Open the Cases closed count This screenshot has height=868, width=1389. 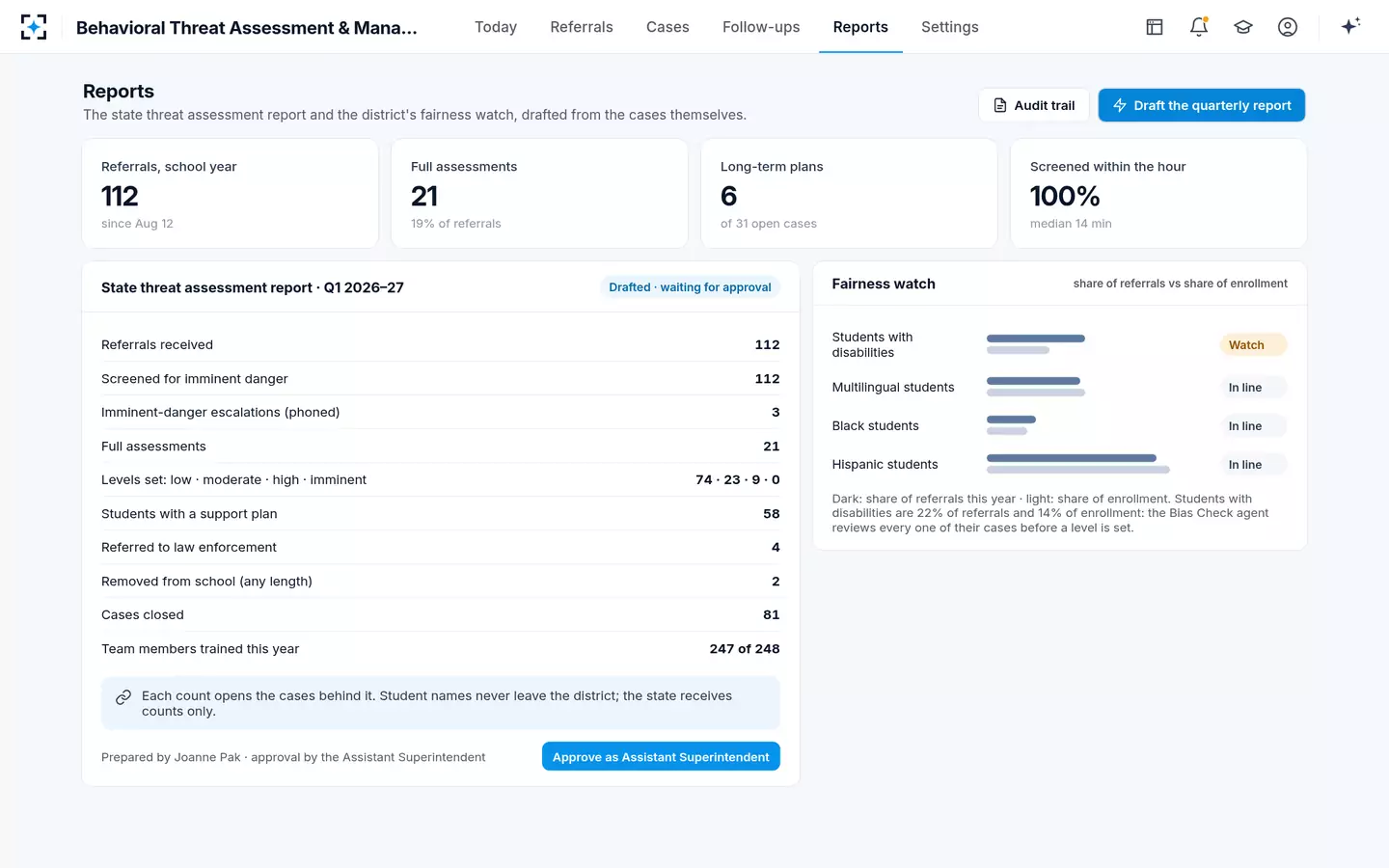440,614
